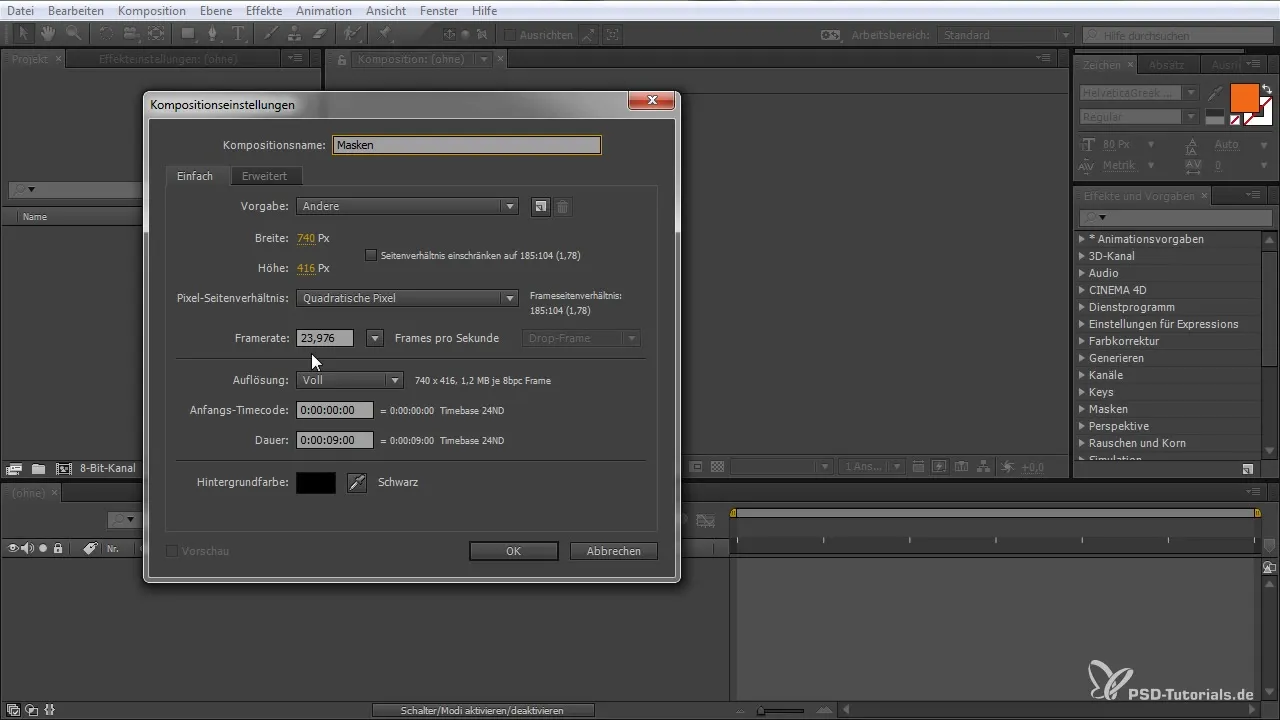1280x720 pixels.
Task: Click new item icon in Effekte und Vorgaben panel
Action: [x=1248, y=468]
